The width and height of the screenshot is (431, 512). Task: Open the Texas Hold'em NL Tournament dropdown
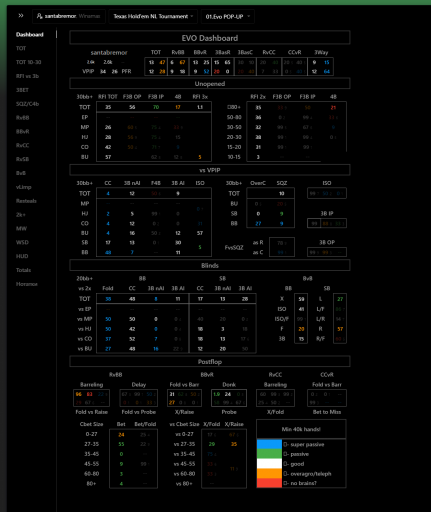(153, 16)
